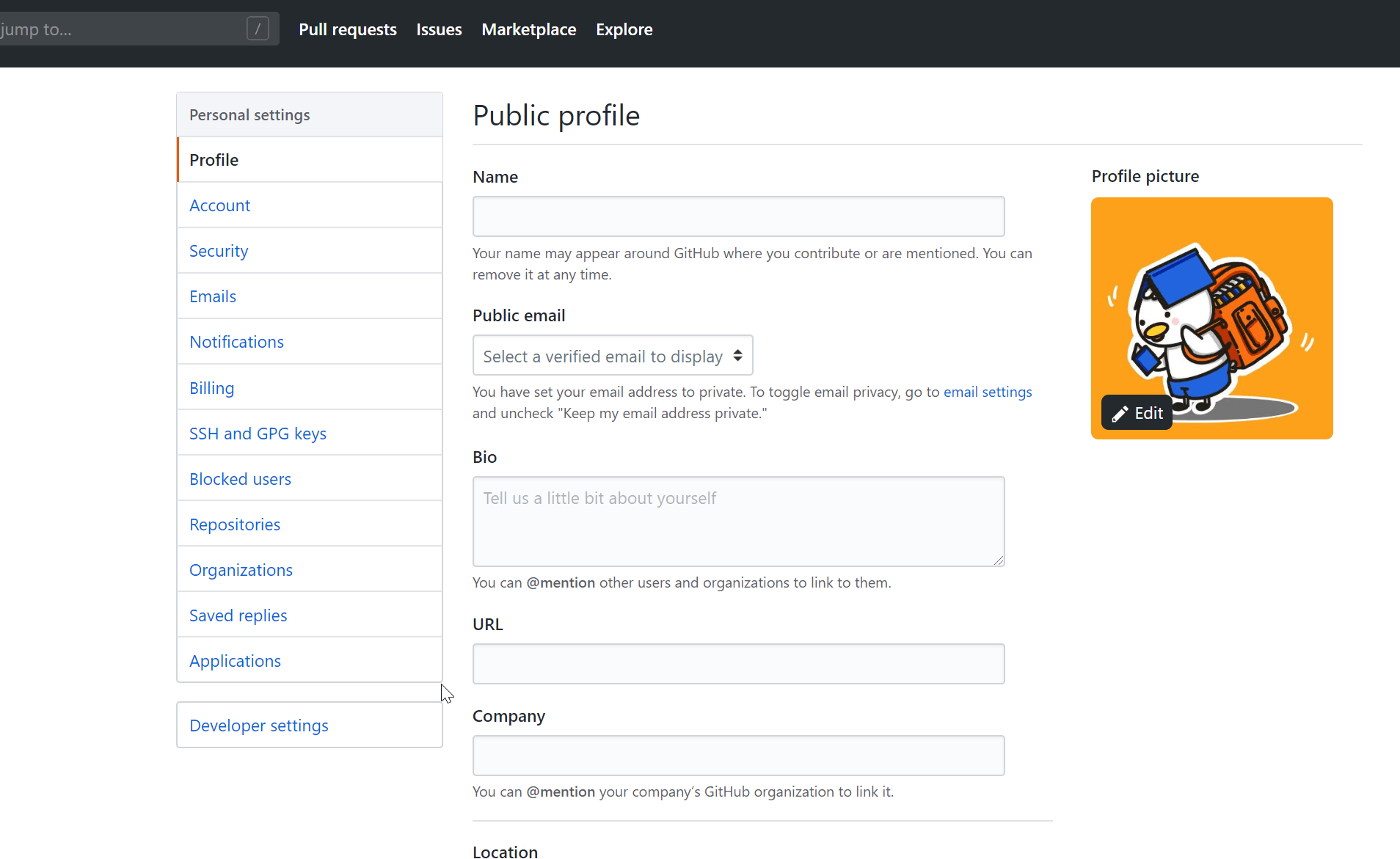The image size is (1400, 859).
Task: Click the Personal settings header text
Action: point(249,114)
